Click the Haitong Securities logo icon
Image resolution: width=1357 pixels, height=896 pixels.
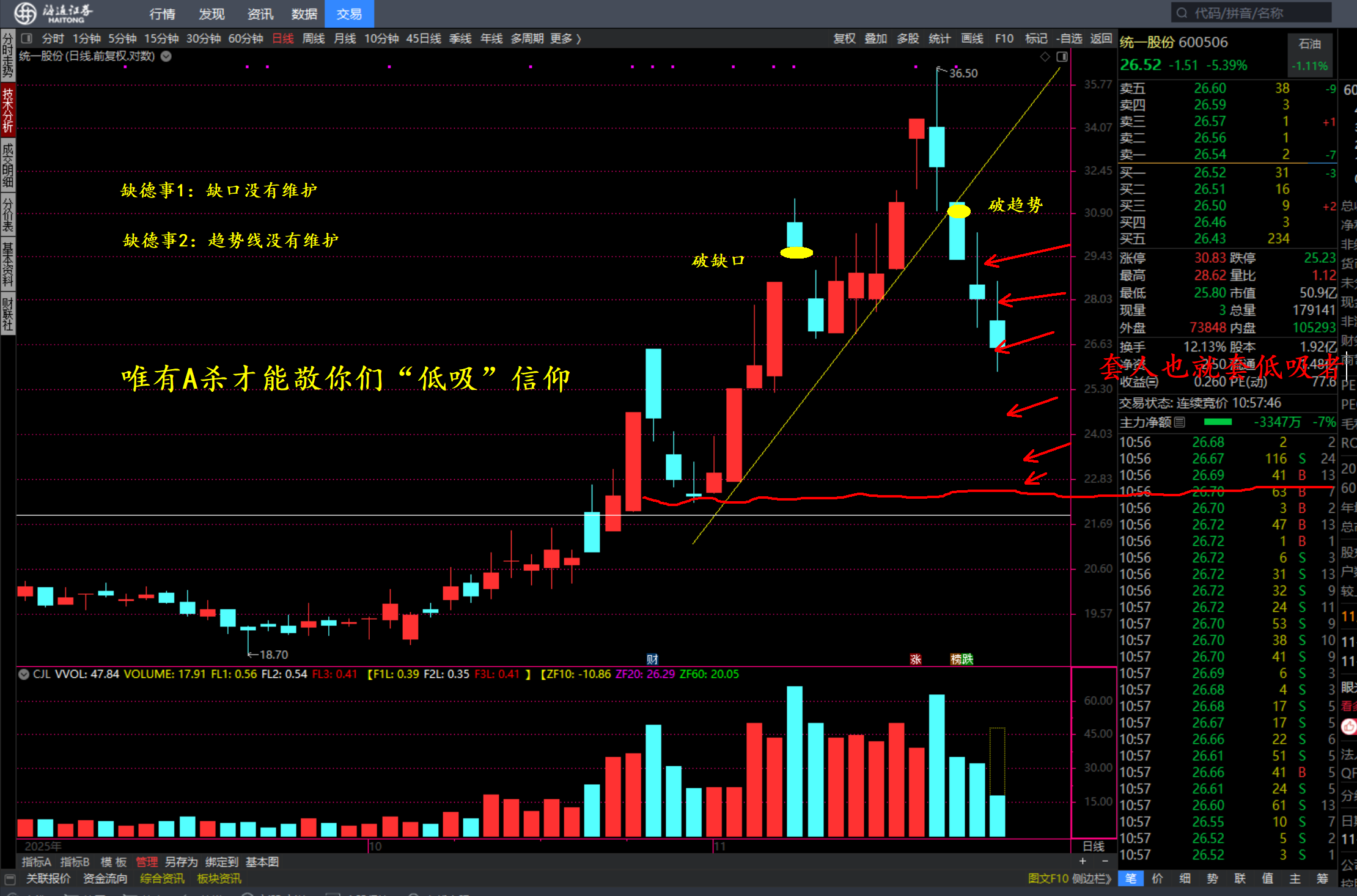click(x=24, y=13)
